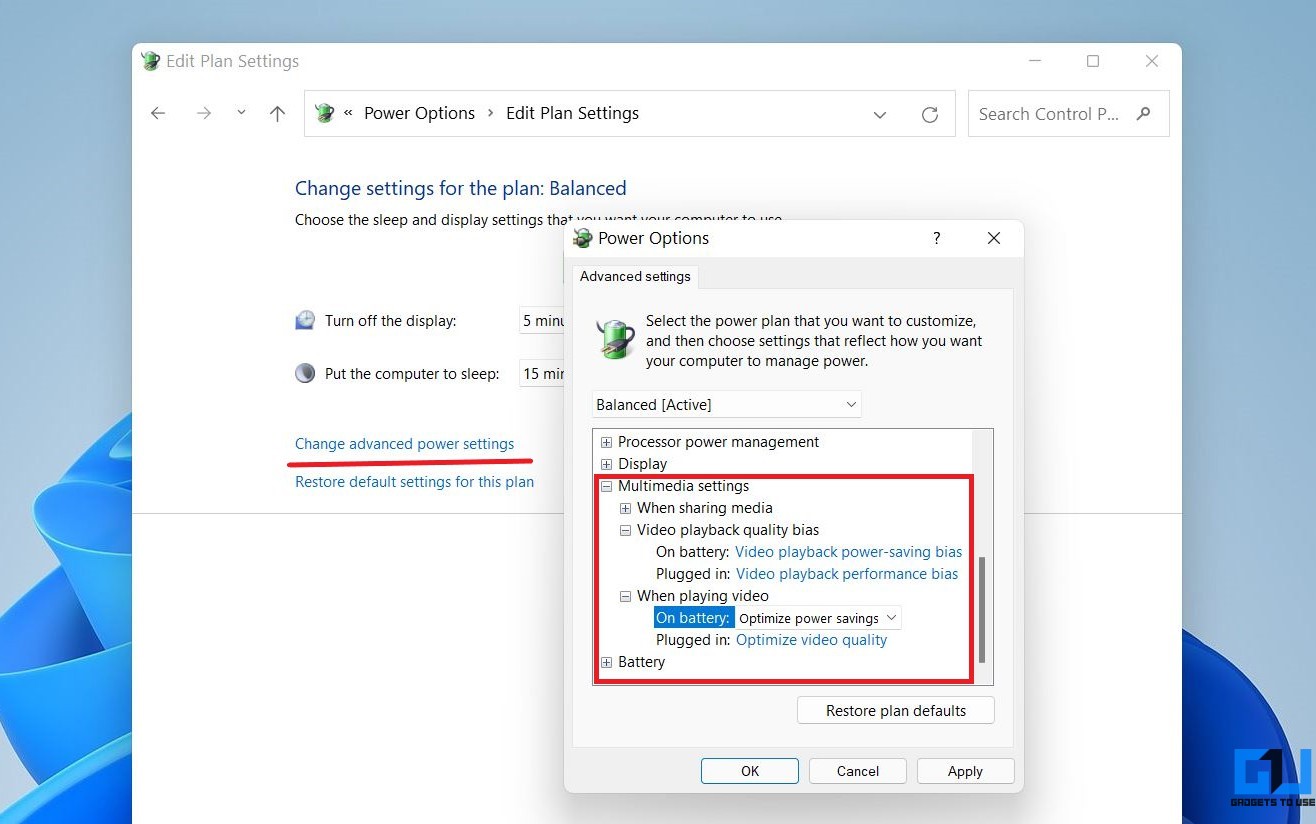Expand the Battery node
This screenshot has width=1316, height=824.
coord(606,662)
